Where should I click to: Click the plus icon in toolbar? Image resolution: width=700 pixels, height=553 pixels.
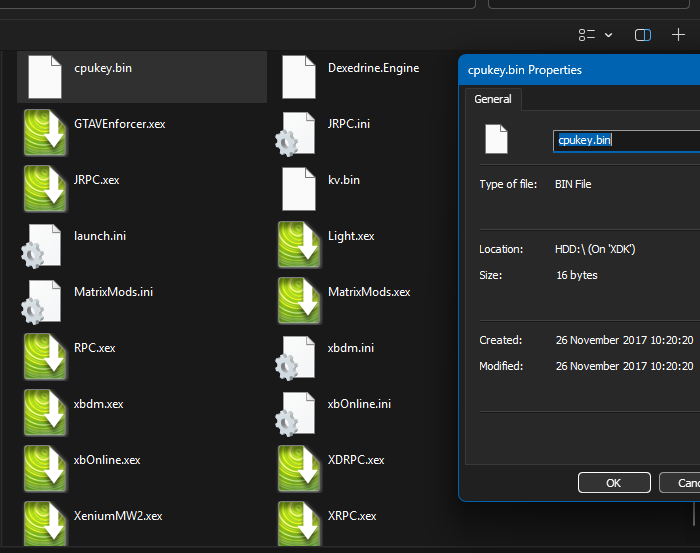click(678, 35)
